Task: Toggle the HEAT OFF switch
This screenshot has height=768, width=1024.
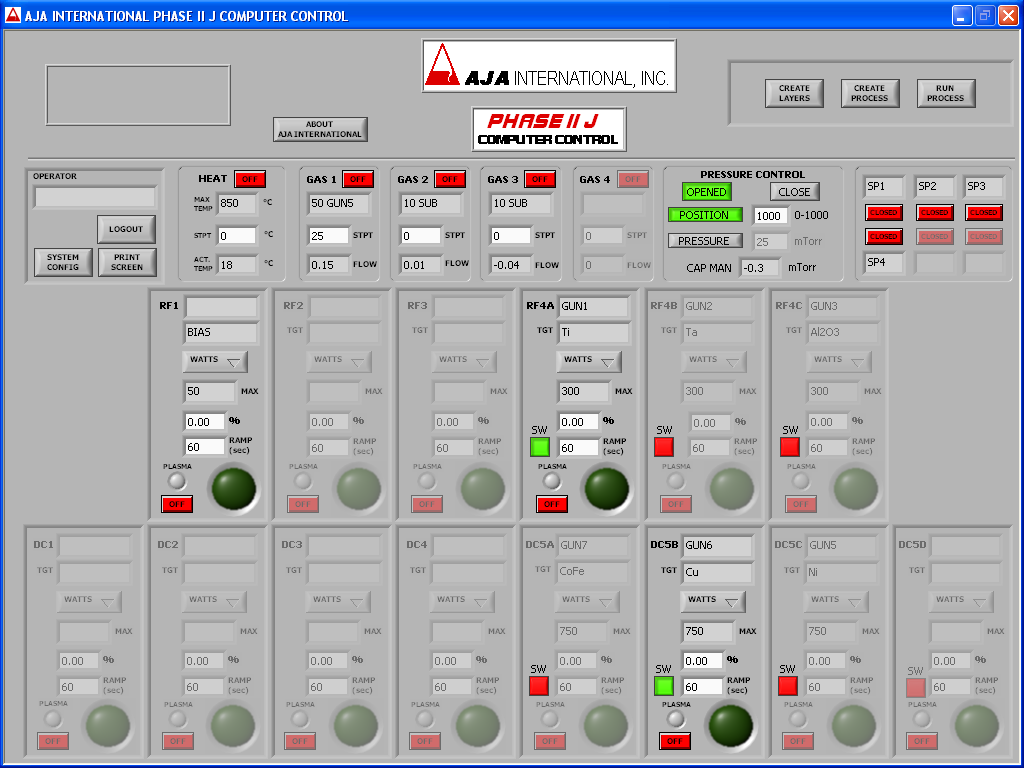Action: [x=249, y=179]
